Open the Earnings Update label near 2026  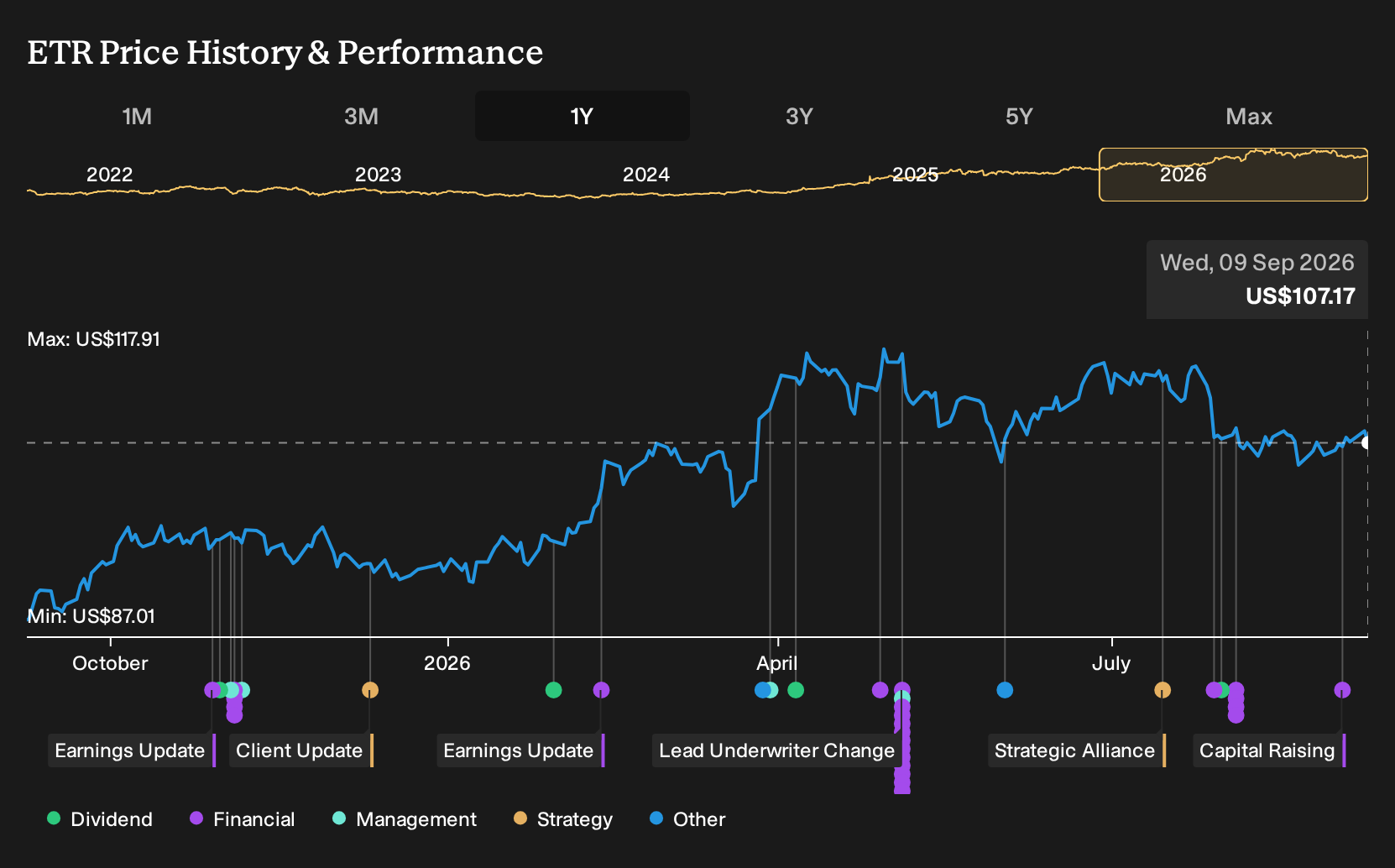point(519,750)
